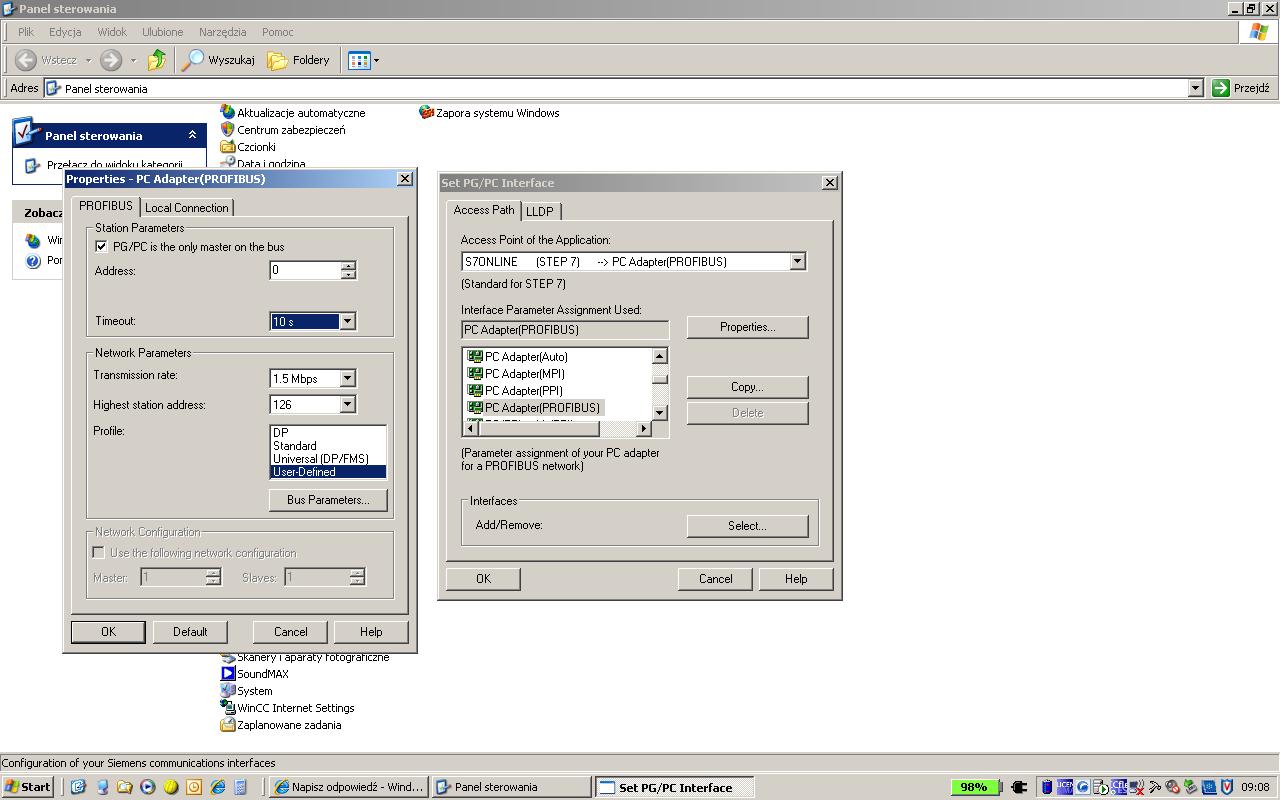Open the Highest station address dropdown
The image size is (1280, 800).
point(347,404)
